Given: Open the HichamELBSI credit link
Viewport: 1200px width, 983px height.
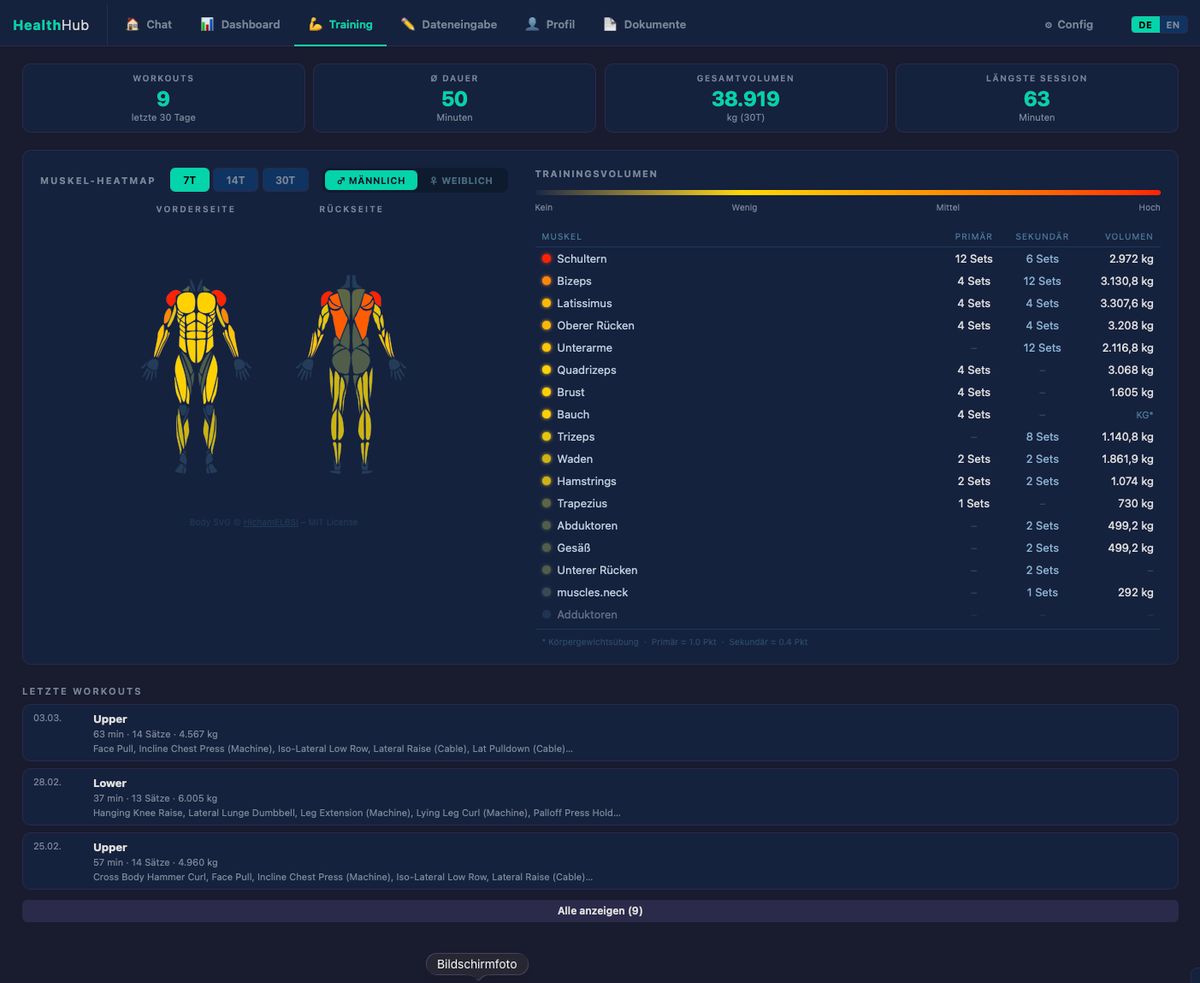Looking at the screenshot, I should [271, 522].
